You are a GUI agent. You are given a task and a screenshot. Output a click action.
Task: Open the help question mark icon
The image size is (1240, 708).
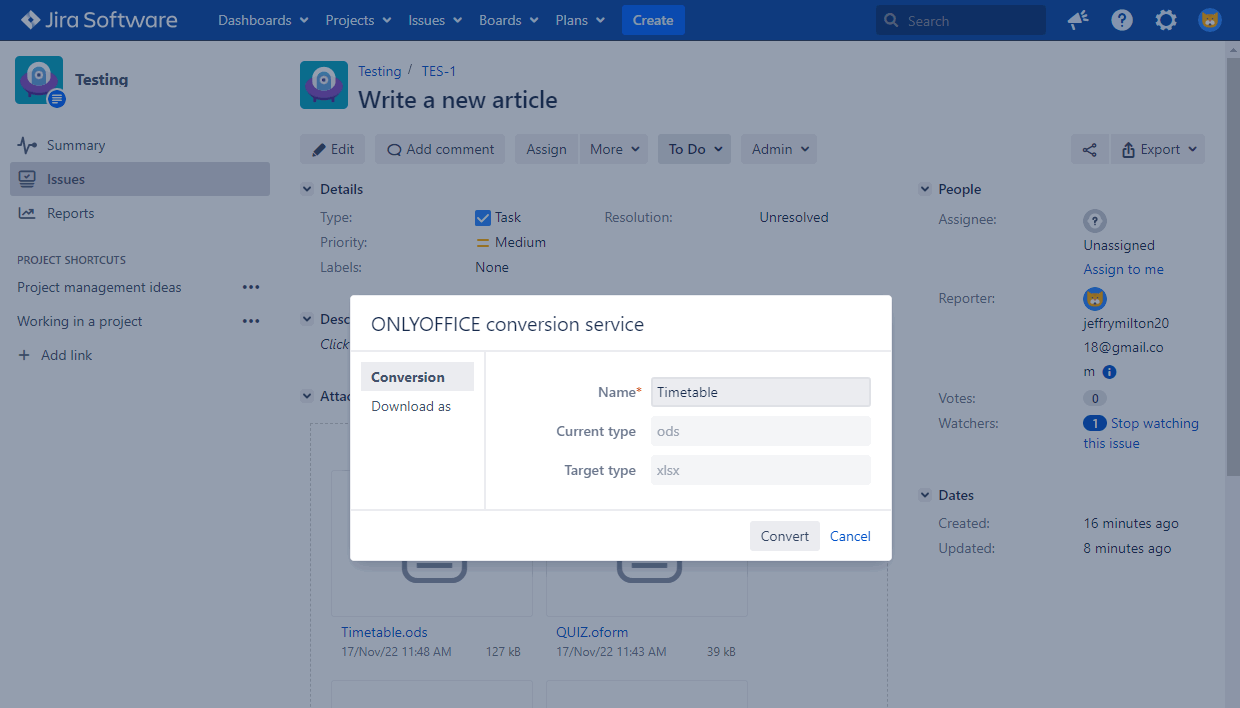click(1122, 20)
